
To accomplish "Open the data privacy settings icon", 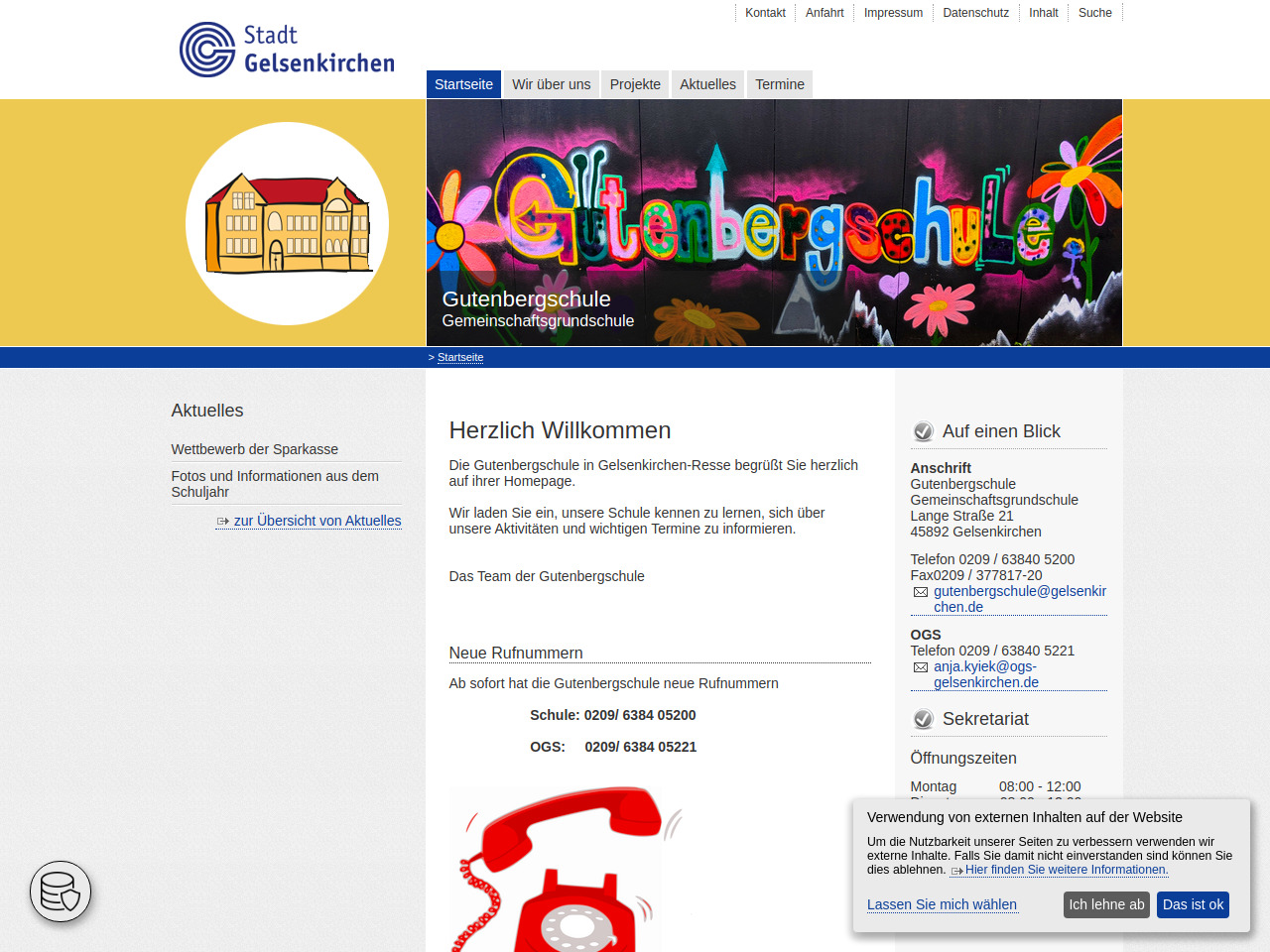I will coord(61,892).
